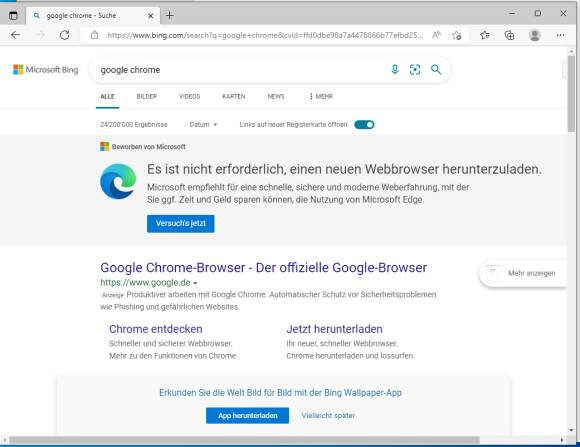Open a new tab with plus icon
Viewport: 580px width, 447px height.
[x=169, y=16]
